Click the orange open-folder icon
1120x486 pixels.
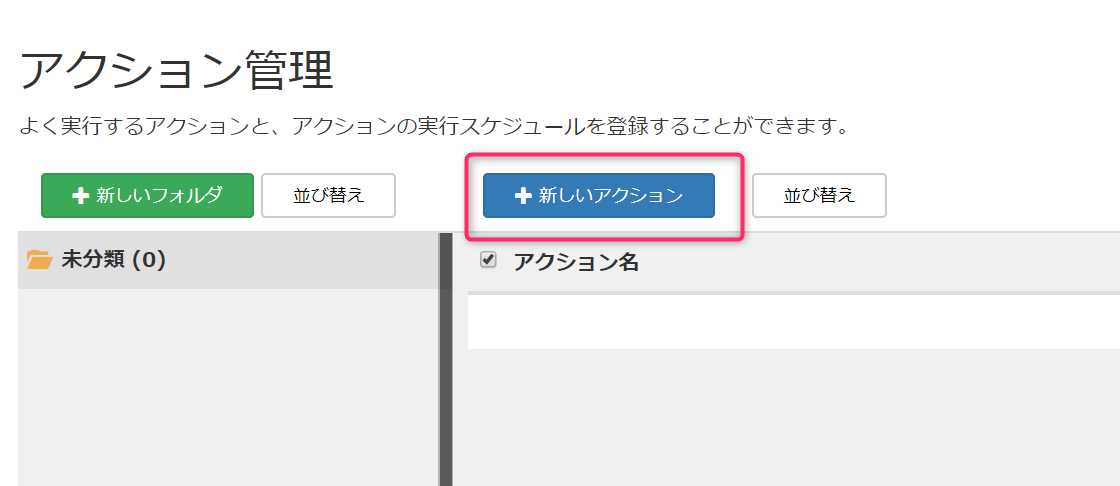[39, 260]
